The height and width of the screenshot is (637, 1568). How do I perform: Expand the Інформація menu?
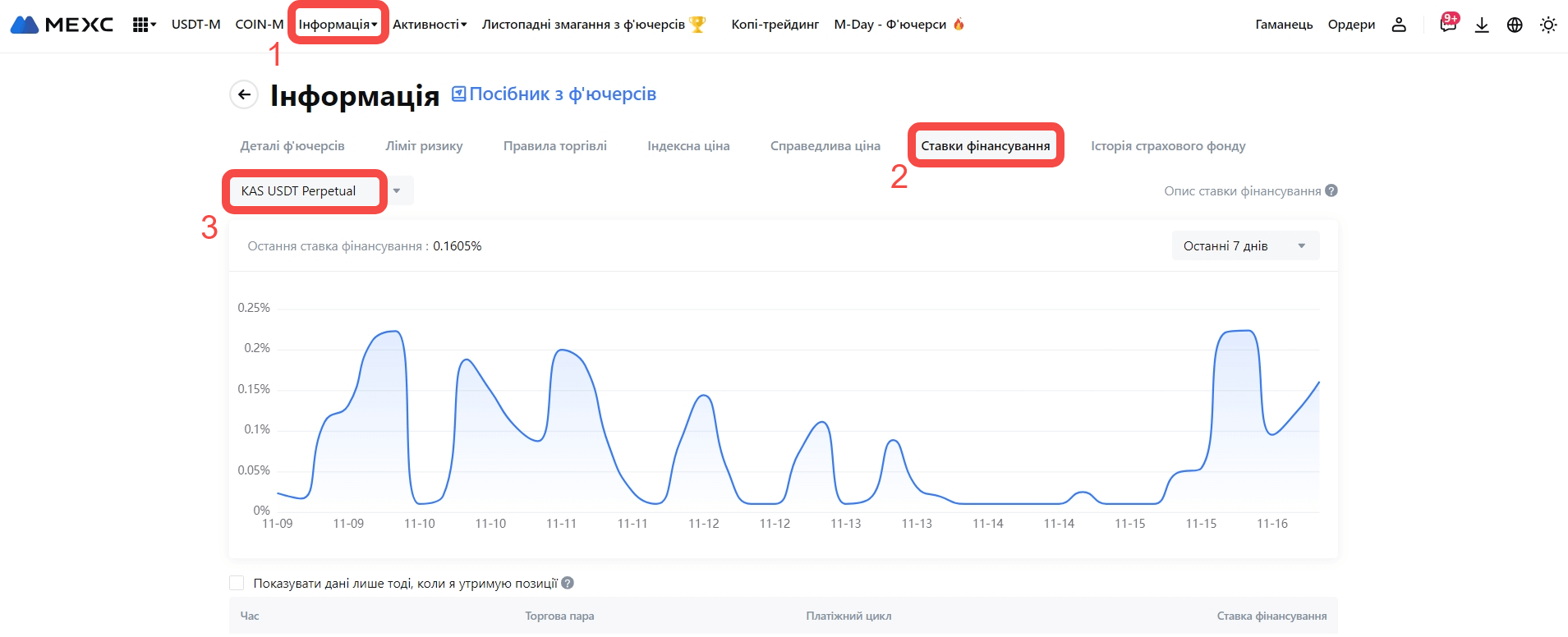(338, 25)
